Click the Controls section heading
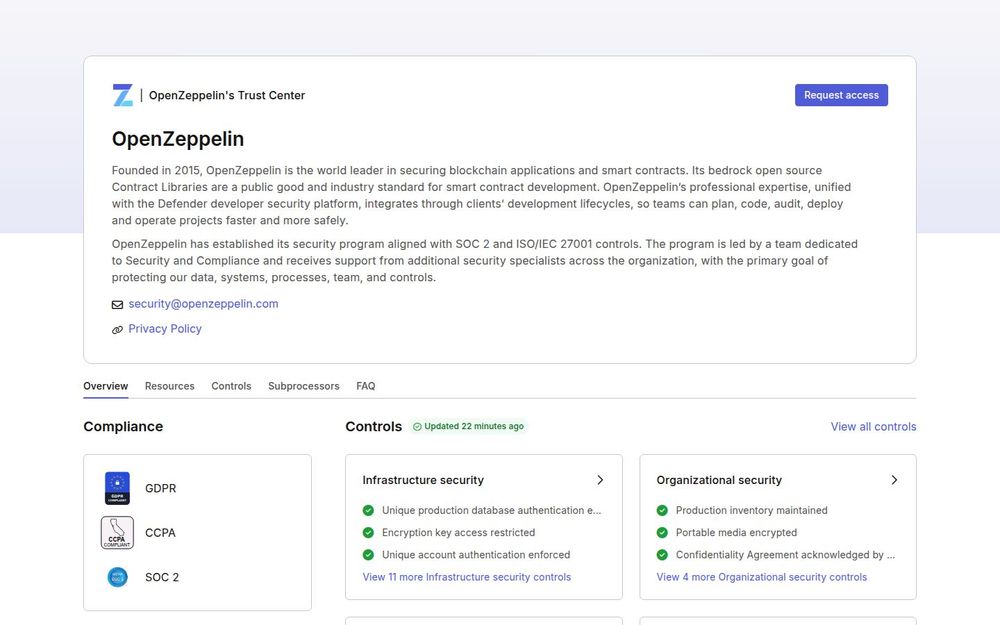 coord(374,427)
